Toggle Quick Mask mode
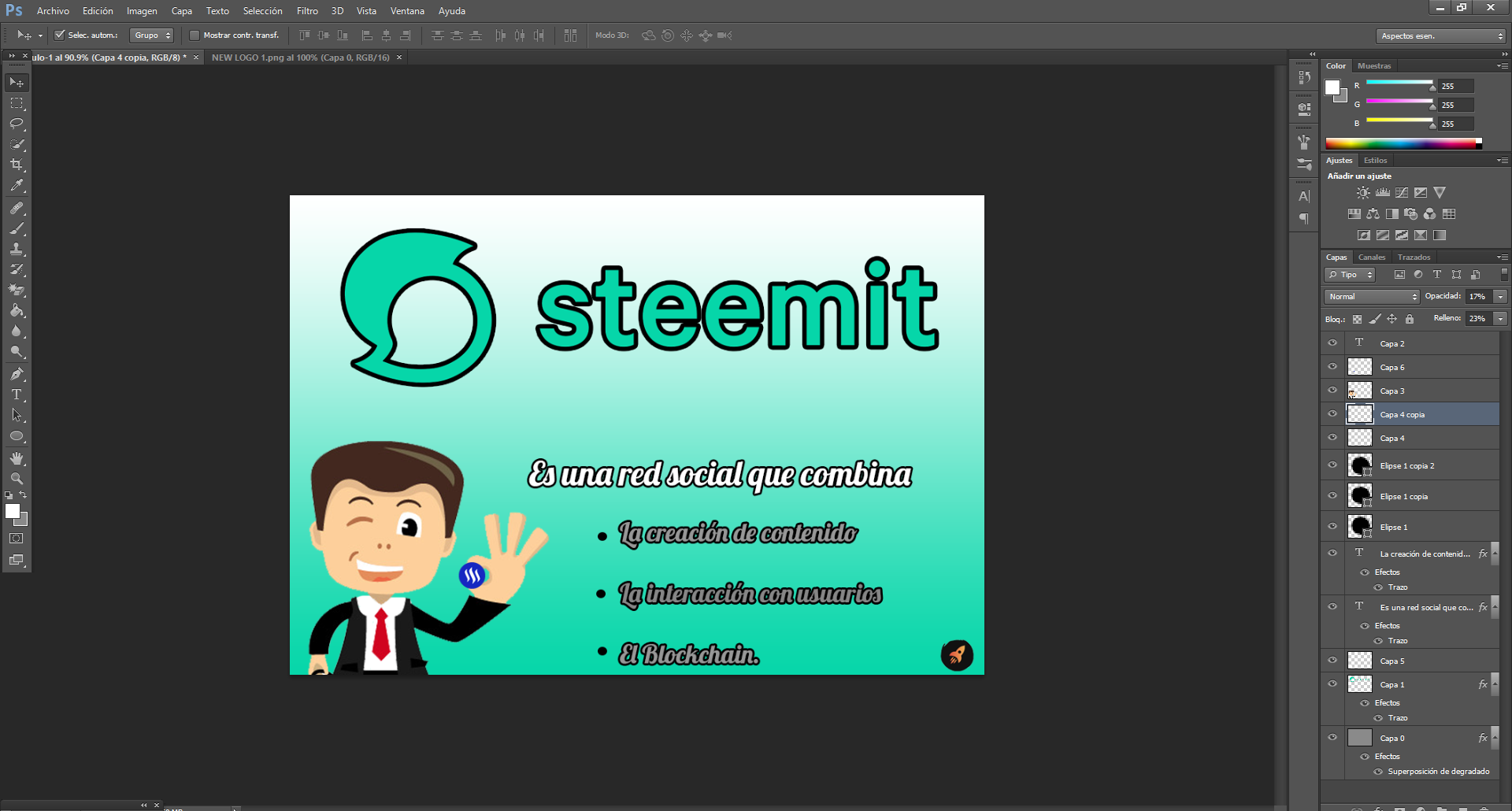The width and height of the screenshot is (1512, 811). [17, 539]
